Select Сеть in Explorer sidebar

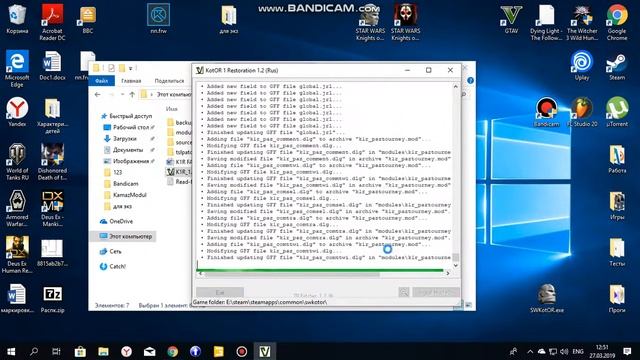point(111,251)
